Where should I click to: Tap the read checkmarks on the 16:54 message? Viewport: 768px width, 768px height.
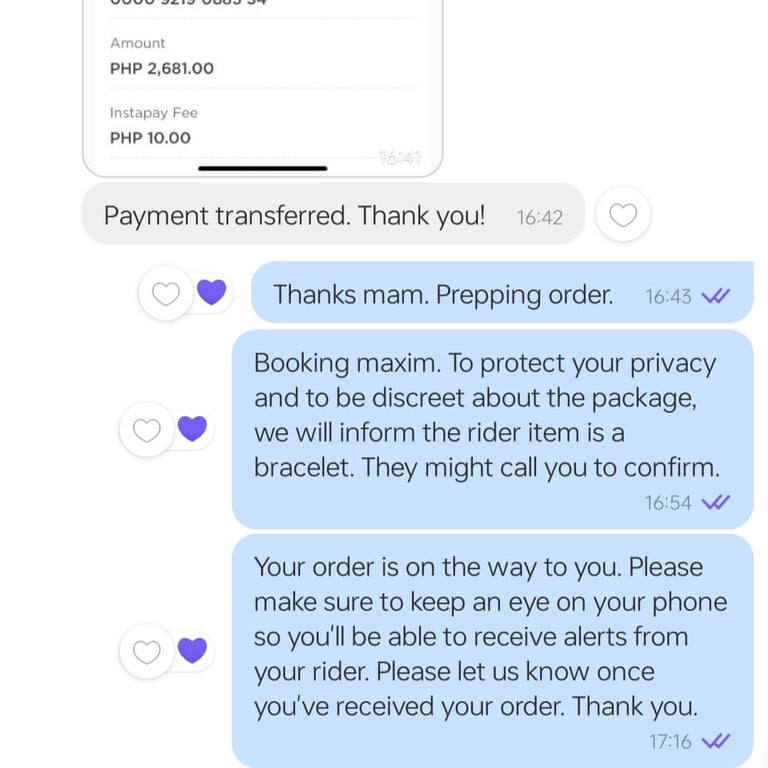click(716, 502)
